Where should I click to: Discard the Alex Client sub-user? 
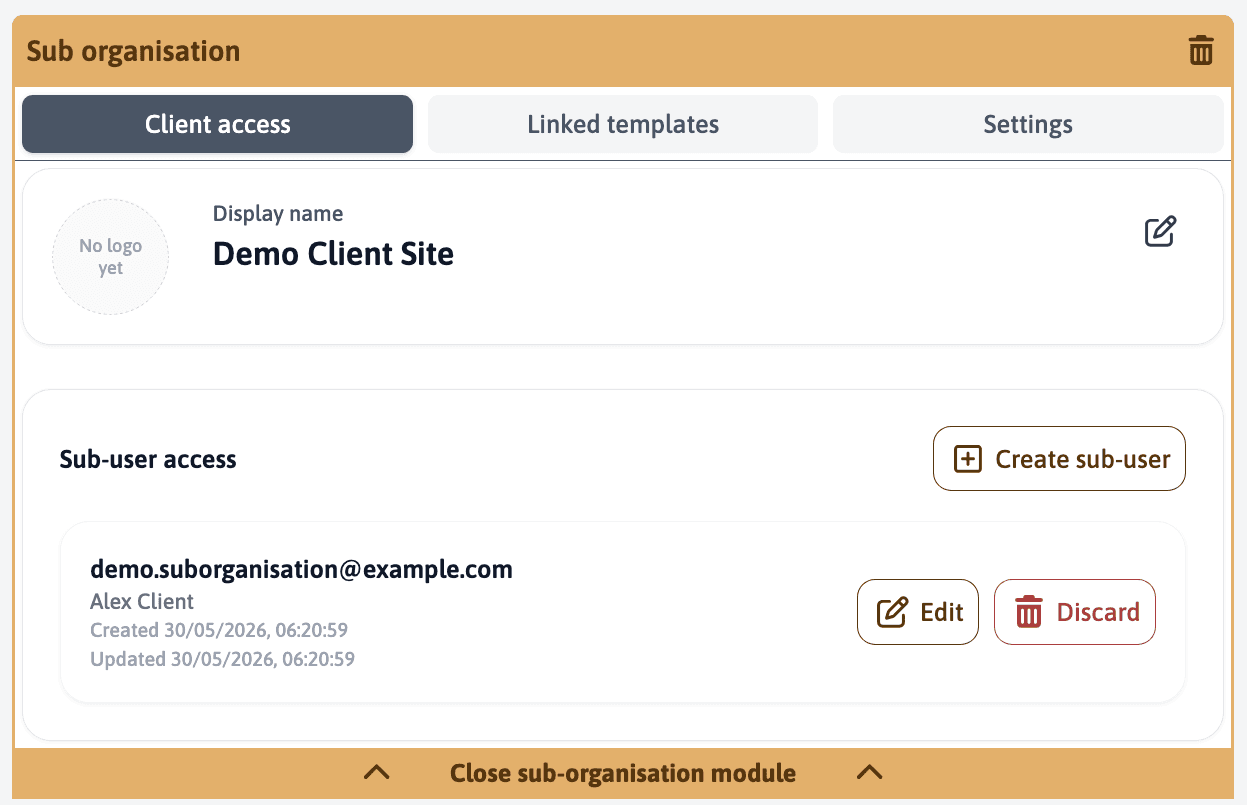[1075, 612]
